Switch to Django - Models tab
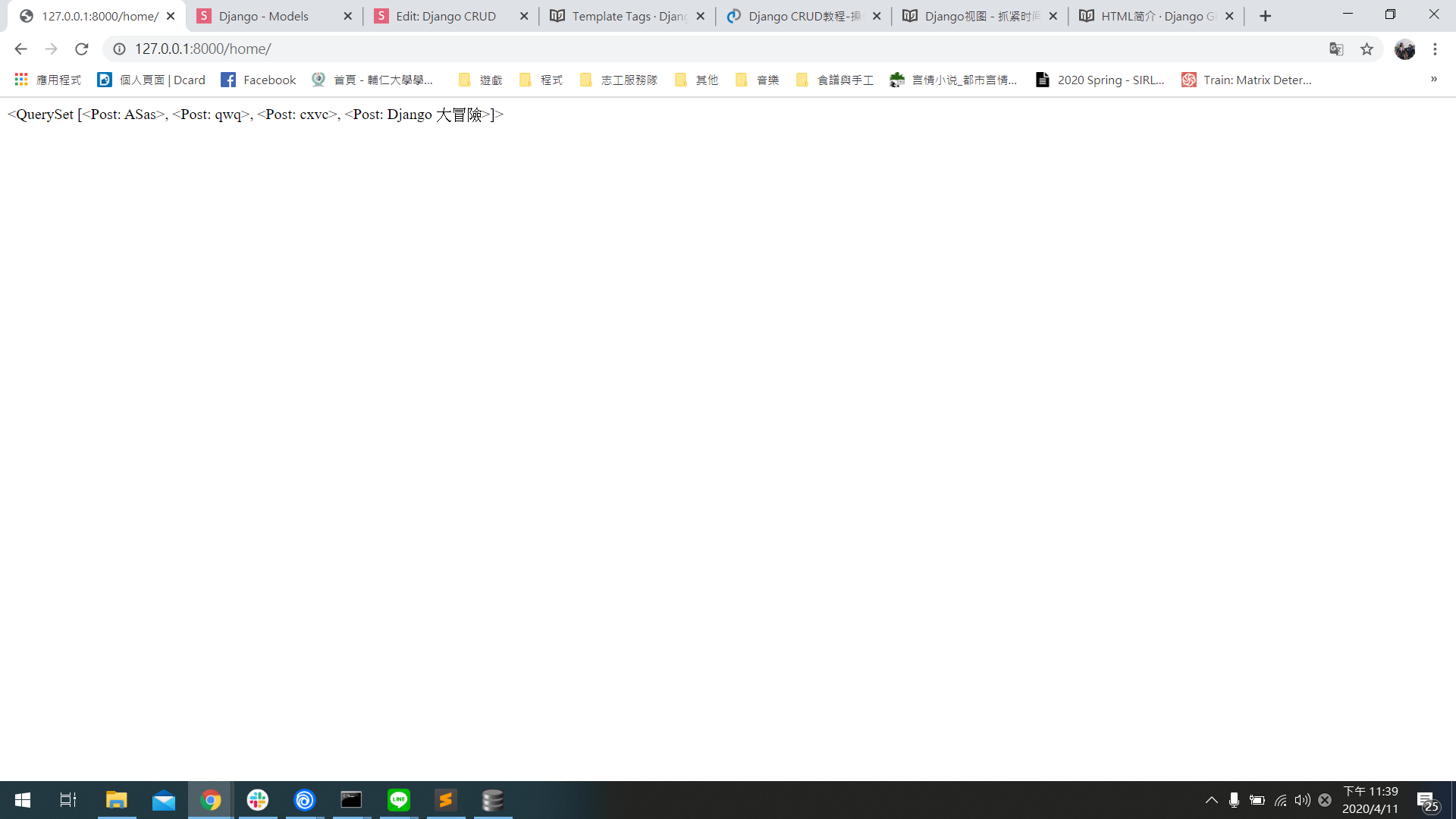Screen dimensions: 1456x819 [263, 16]
